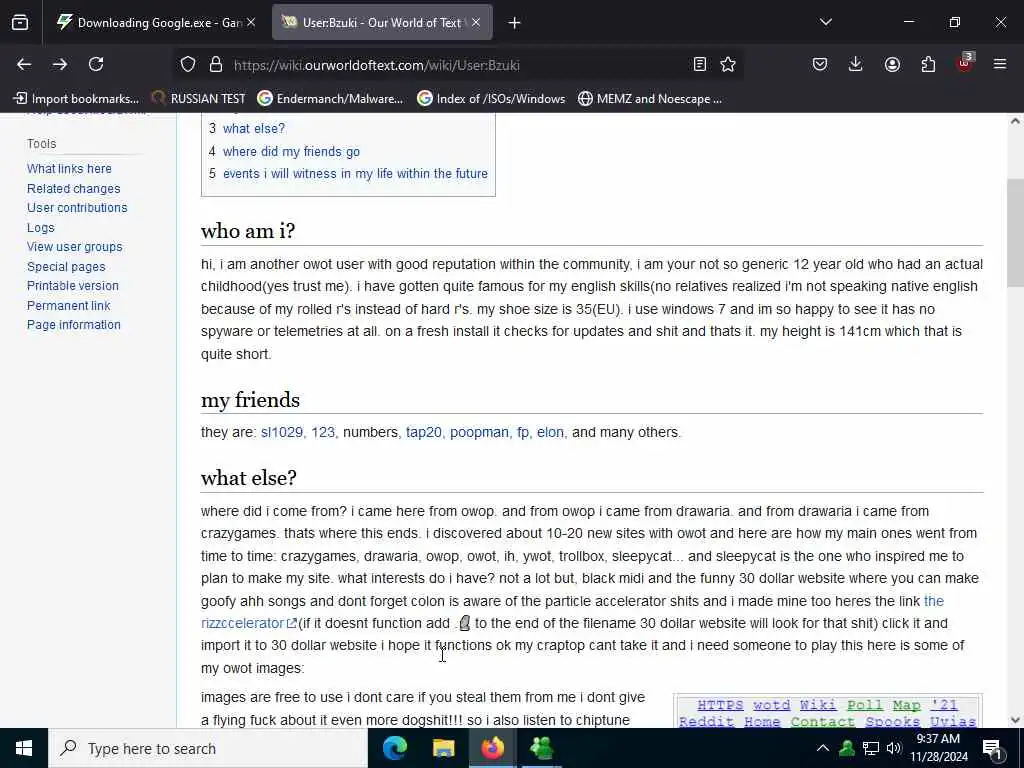Screen dimensions: 1024x768
Task: Open the tracking protection shield icon
Action: (188, 65)
